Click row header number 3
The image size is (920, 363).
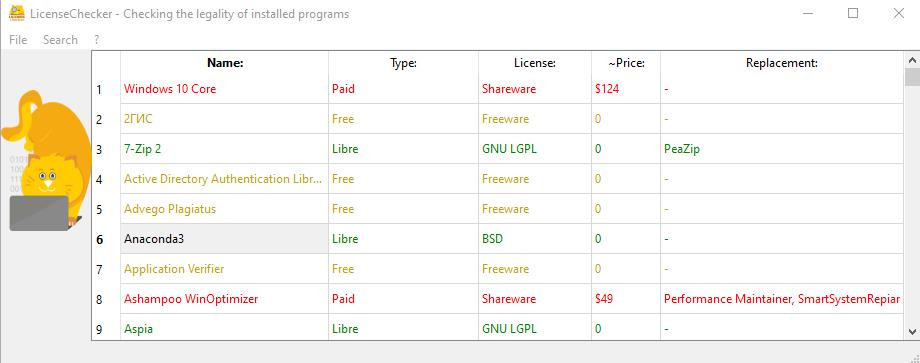click(x=106, y=149)
